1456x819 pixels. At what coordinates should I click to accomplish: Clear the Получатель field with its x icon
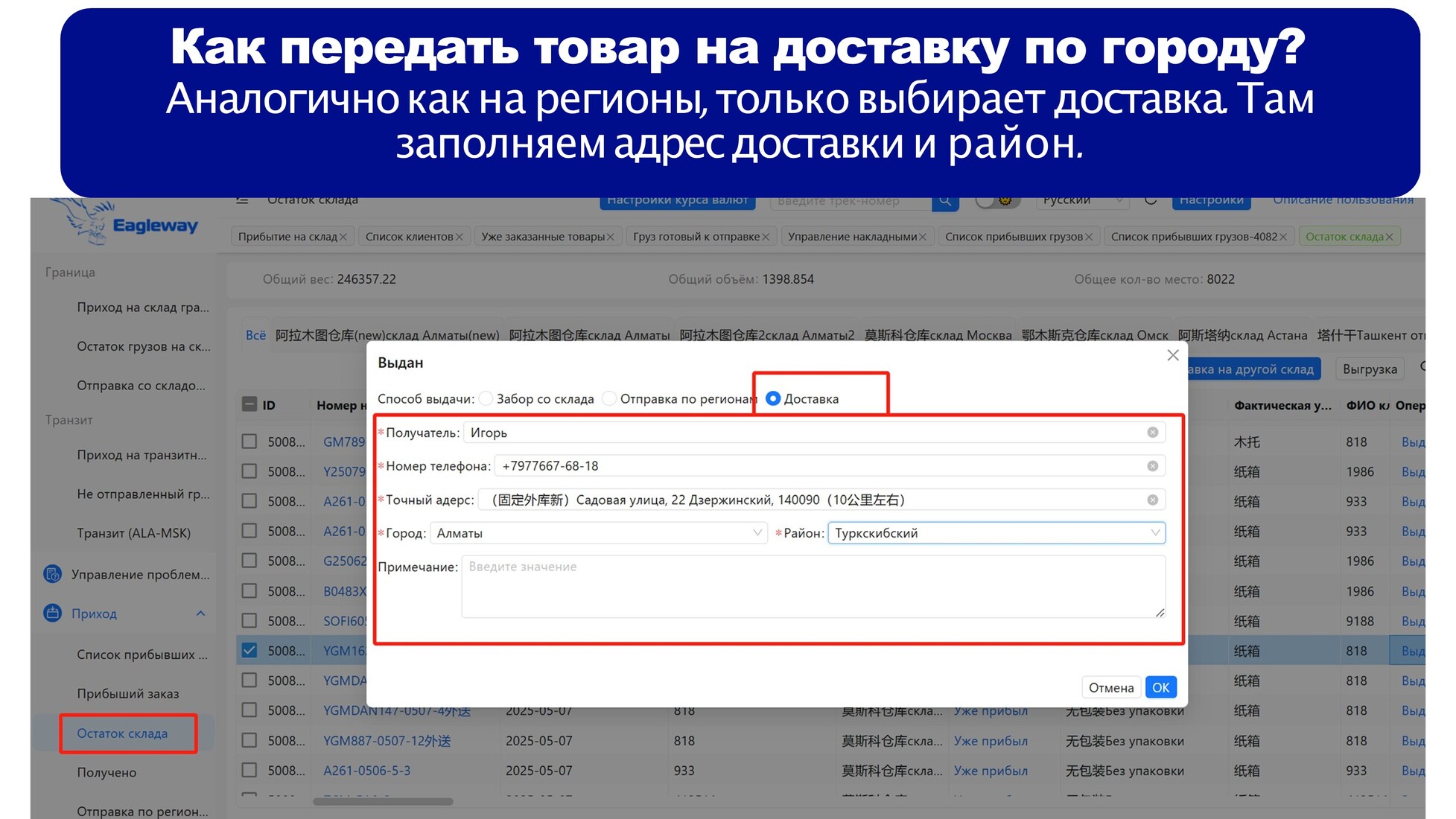[x=1152, y=433]
